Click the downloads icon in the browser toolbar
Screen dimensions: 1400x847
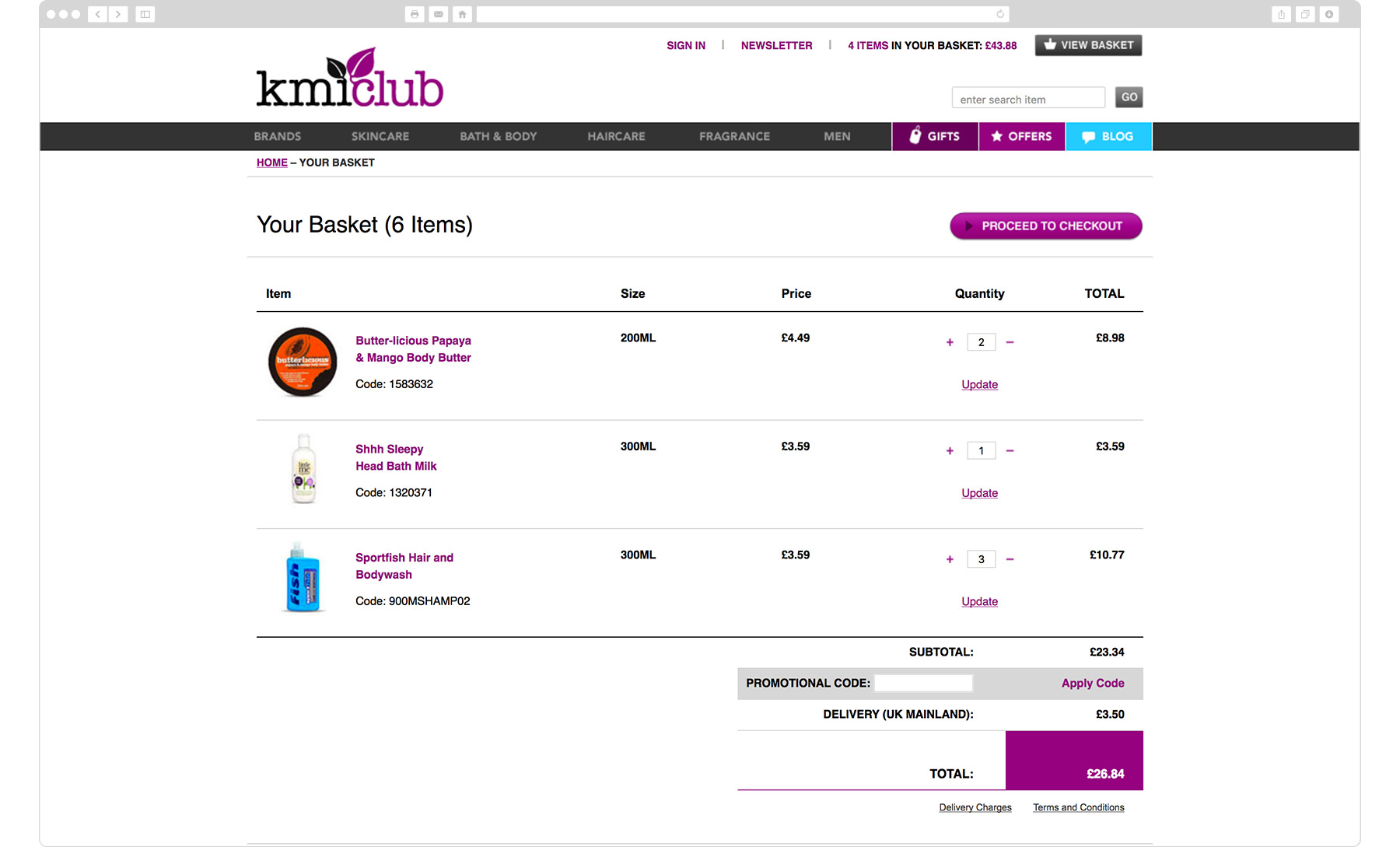[x=1329, y=14]
